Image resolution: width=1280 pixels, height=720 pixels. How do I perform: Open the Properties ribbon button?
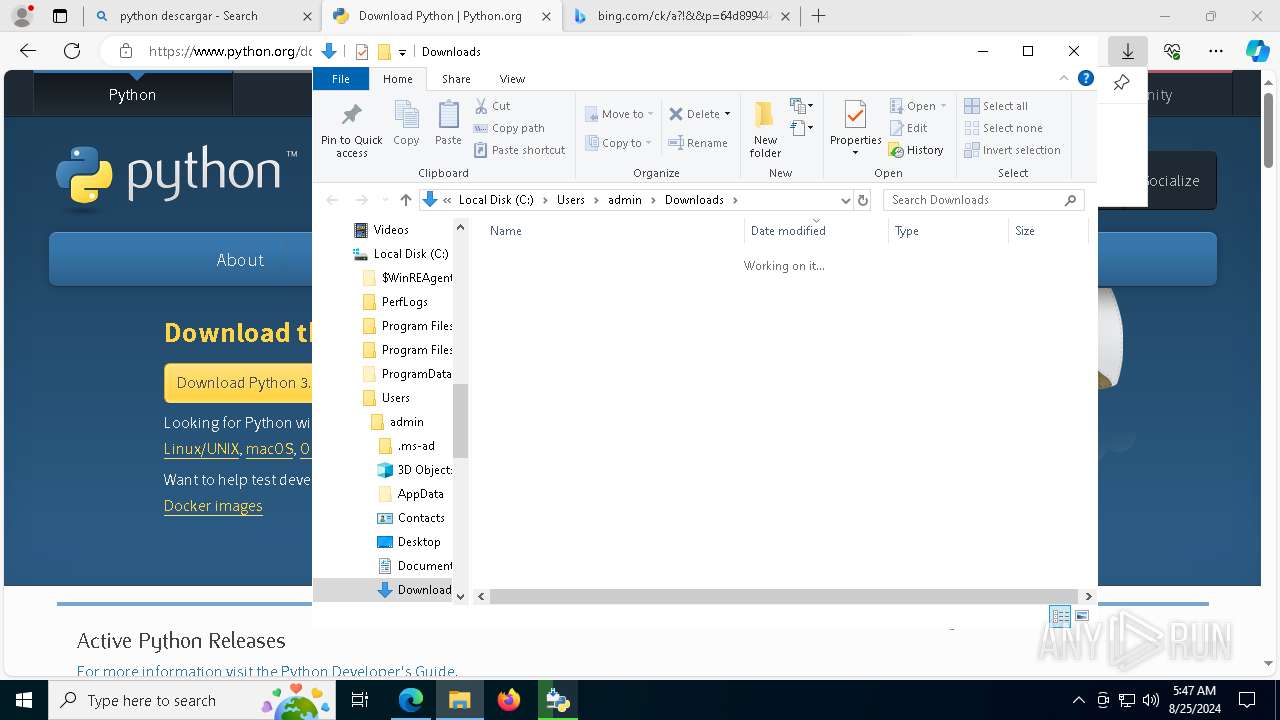855,129
